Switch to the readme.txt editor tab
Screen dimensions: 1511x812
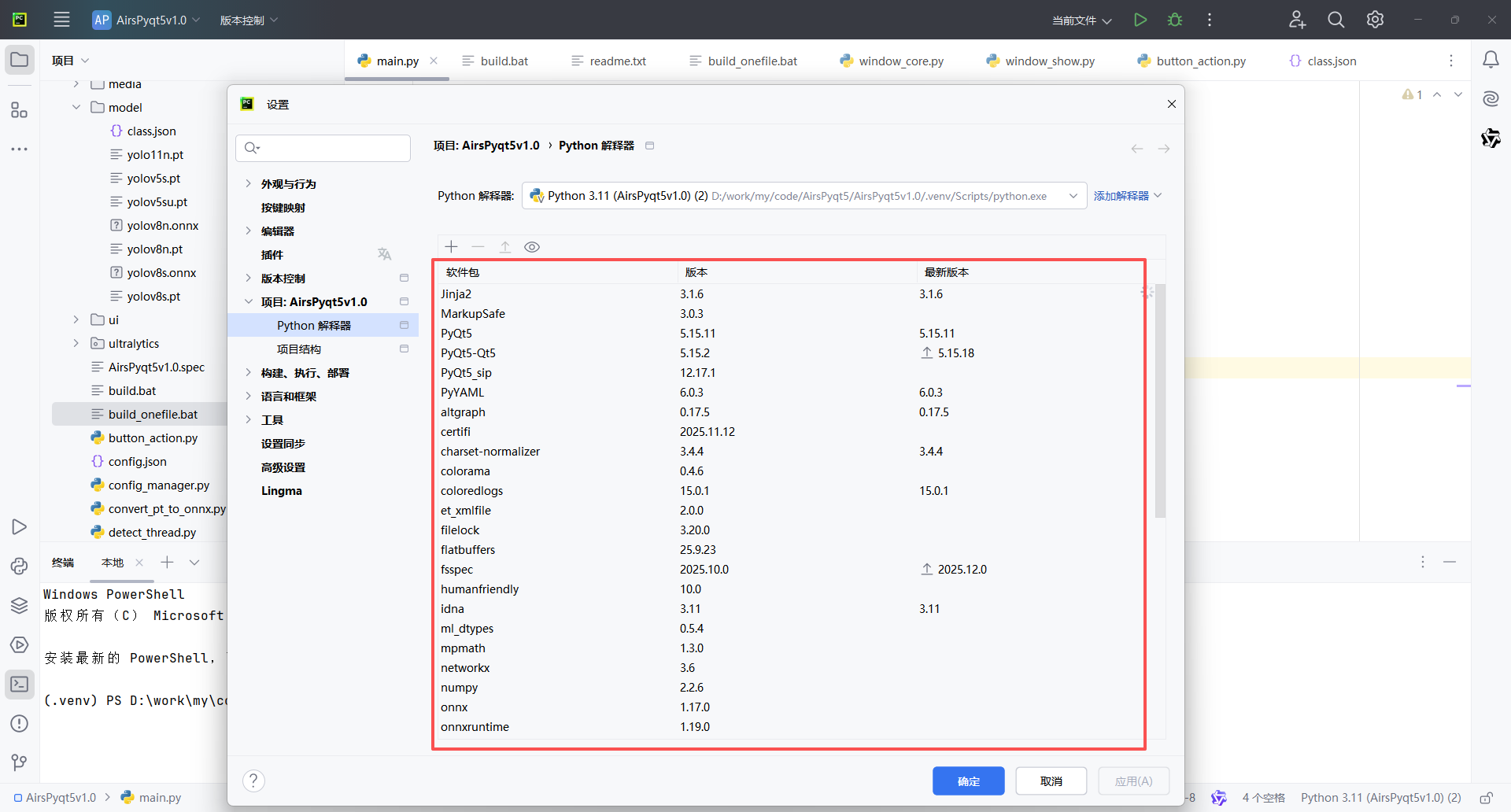[x=609, y=61]
